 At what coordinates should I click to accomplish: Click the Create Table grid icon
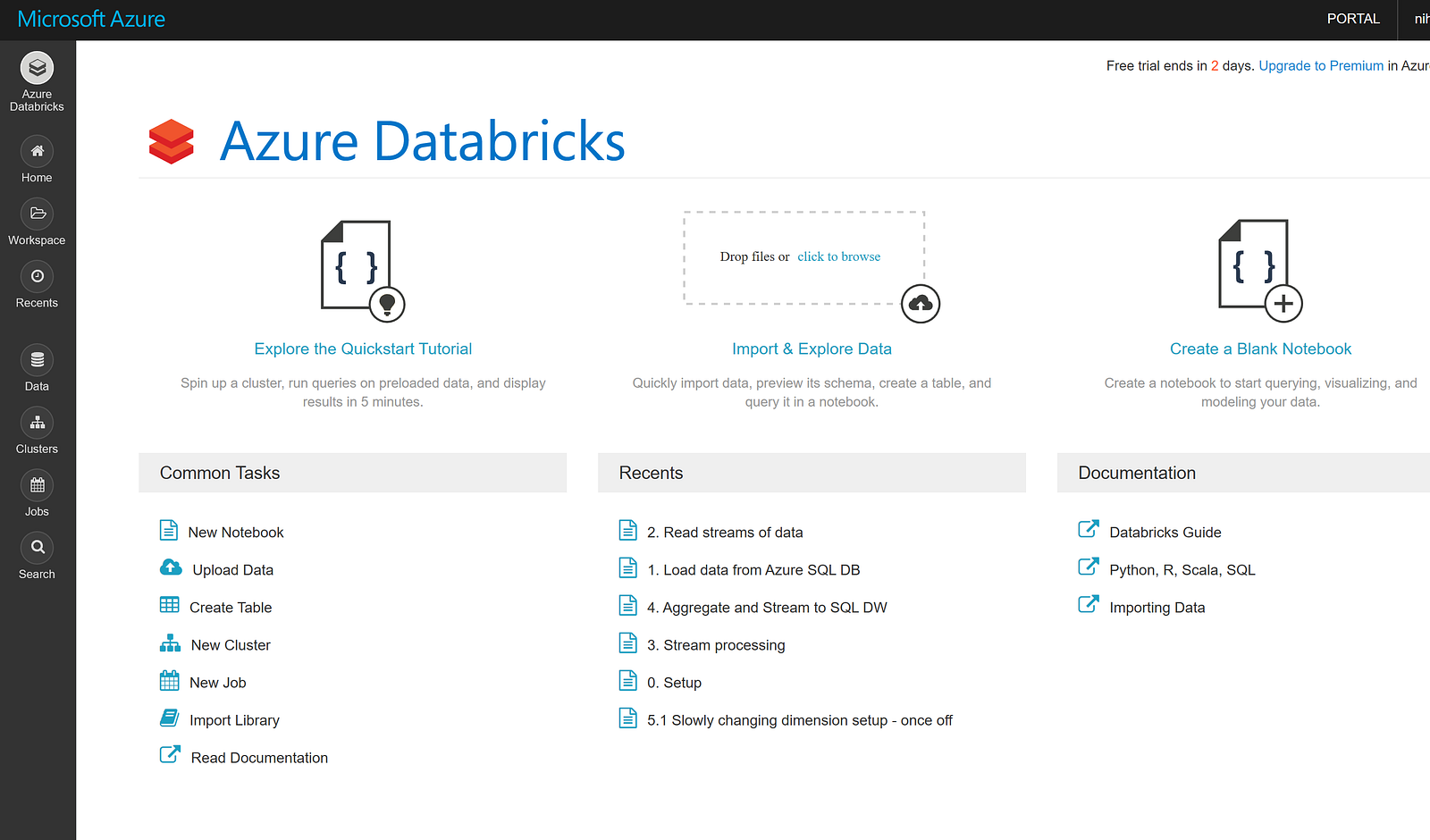click(170, 605)
